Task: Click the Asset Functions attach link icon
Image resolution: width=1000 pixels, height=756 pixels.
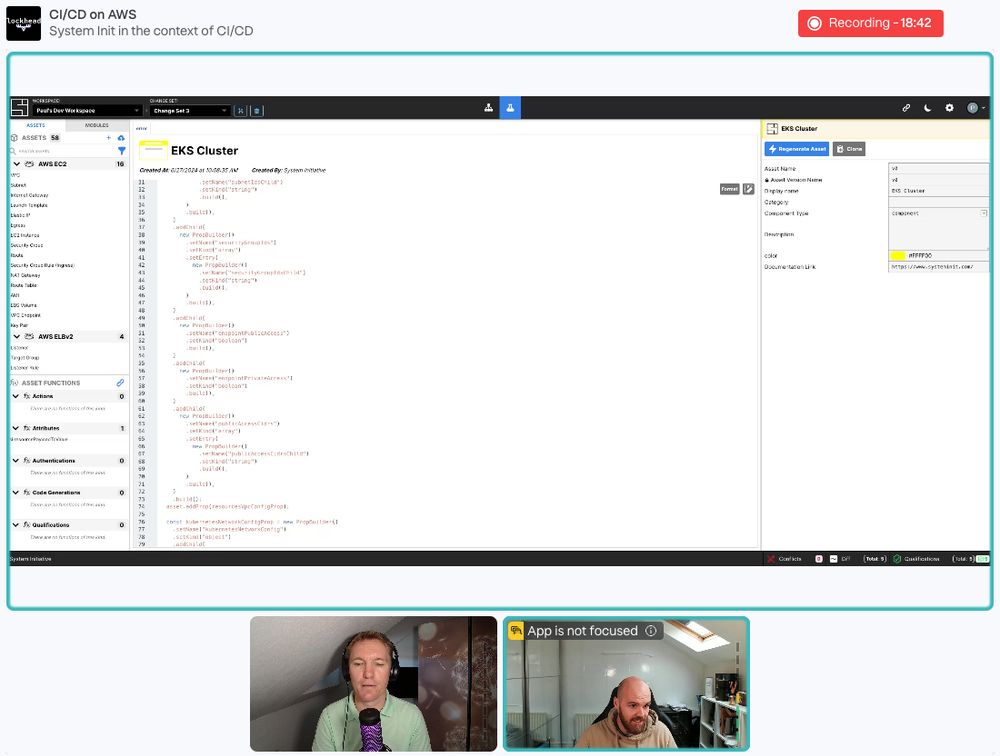Action: coord(120,383)
